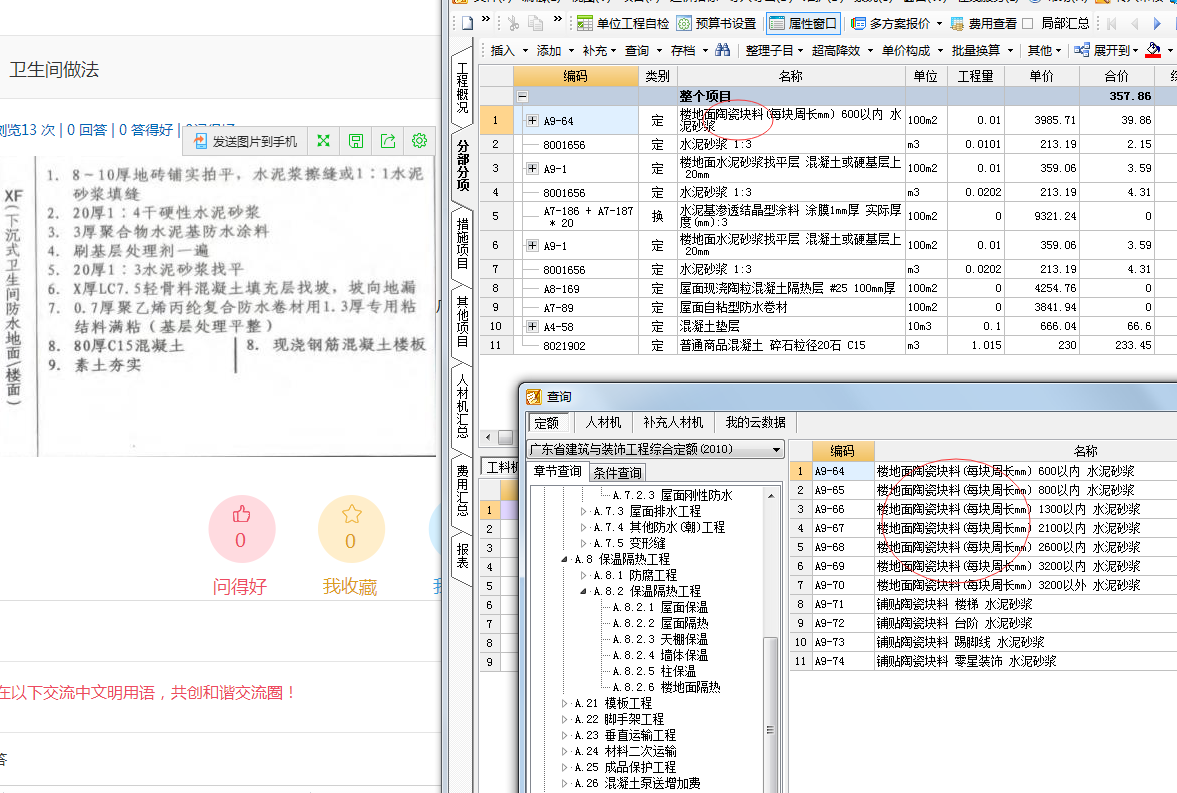The image size is (1177, 793).
Task: Open 多方案报价 multi-scheme quote
Action: (x=890, y=23)
